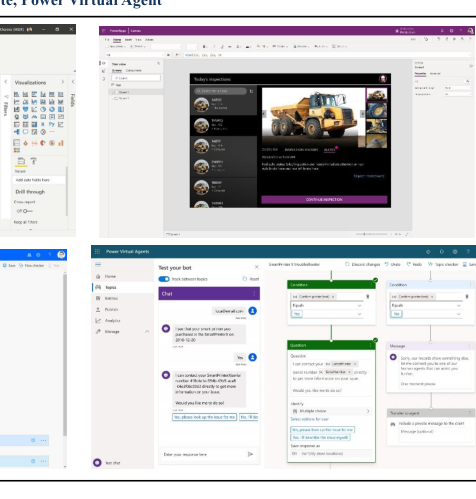Click Flow checker in Power Automate toolbar
Screen dimensions: 476x499
point(32,265)
